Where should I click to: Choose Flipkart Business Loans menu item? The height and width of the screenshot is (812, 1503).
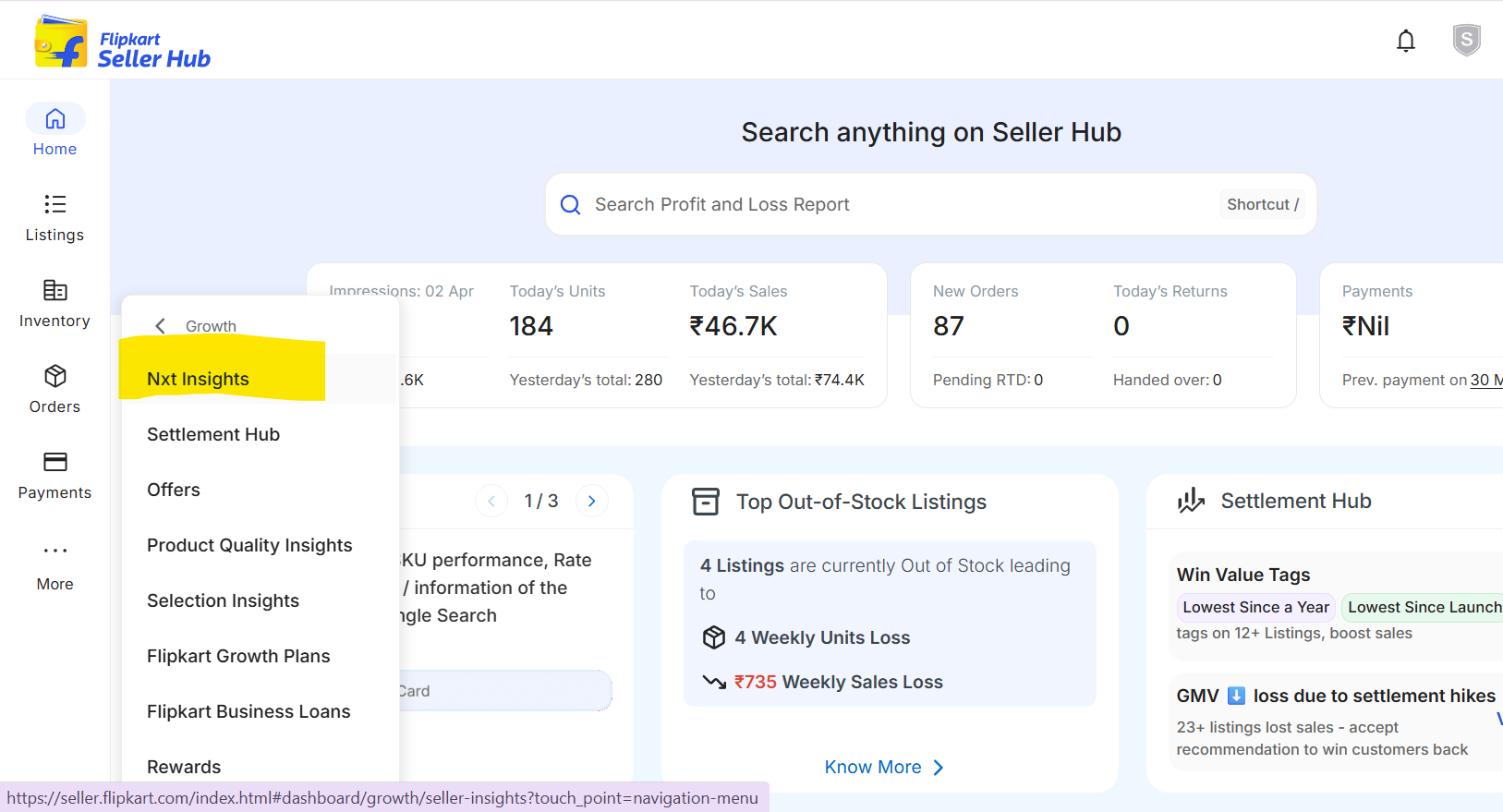pos(248,711)
